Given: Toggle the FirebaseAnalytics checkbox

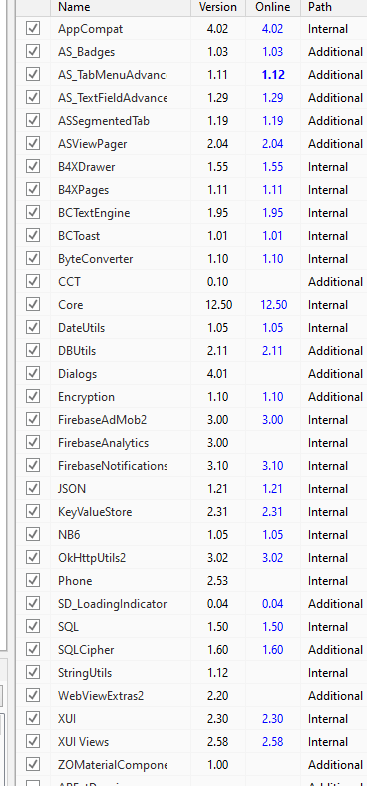Looking at the screenshot, I should tap(33, 443).
